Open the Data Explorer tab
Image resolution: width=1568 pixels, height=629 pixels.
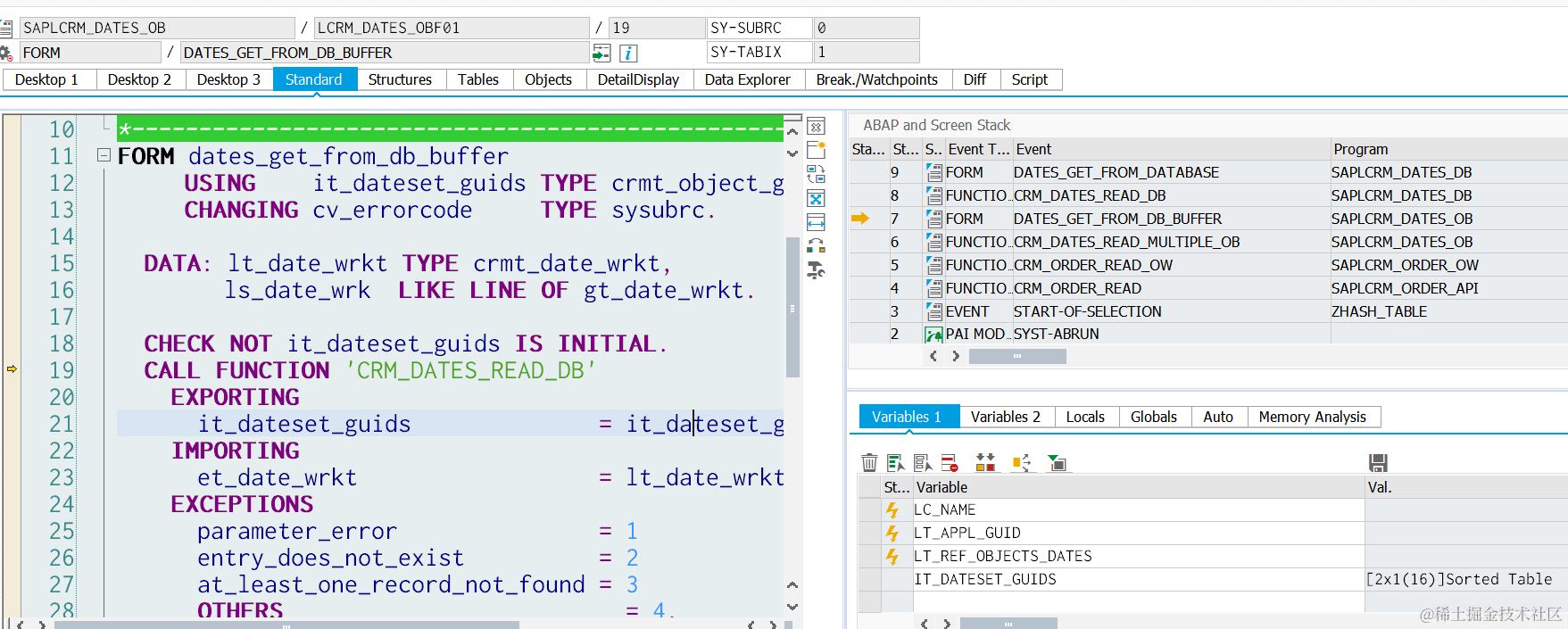coord(748,79)
